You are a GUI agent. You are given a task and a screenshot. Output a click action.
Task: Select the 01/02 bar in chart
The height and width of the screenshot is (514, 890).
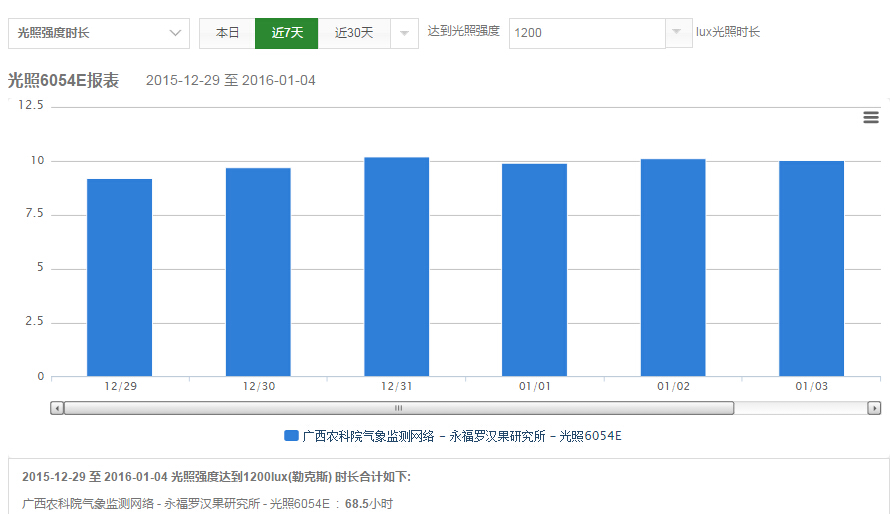coord(673,267)
